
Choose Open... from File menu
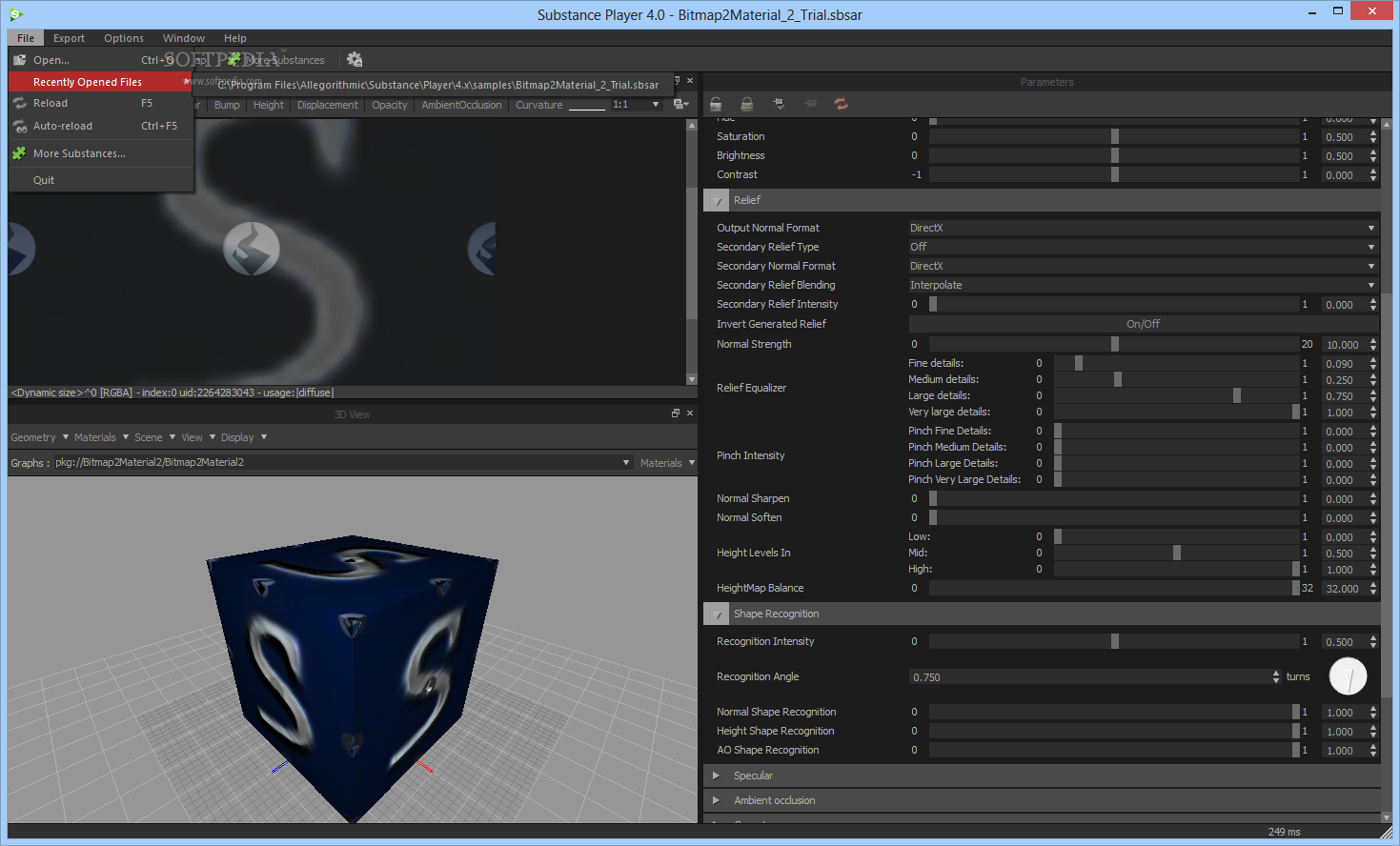pyautogui.click(x=101, y=60)
